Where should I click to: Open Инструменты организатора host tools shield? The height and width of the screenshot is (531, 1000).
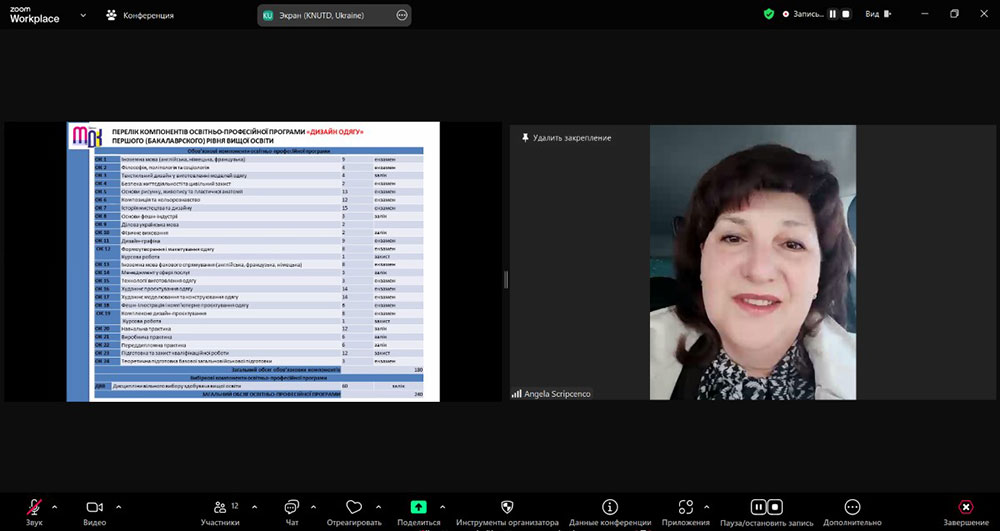click(x=507, y=507)
